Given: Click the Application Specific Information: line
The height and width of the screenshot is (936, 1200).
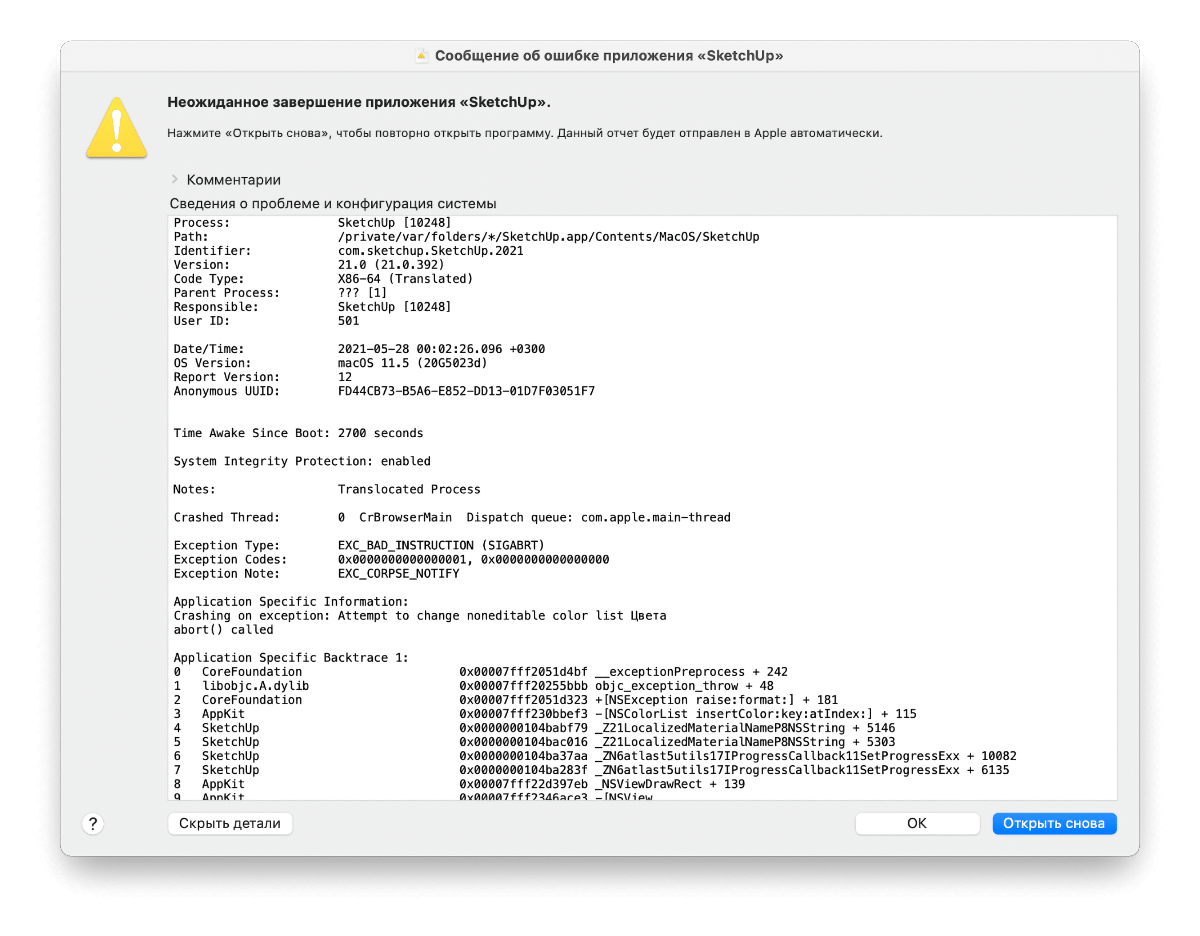Looking at the screenshot, I should click(291, 601).
